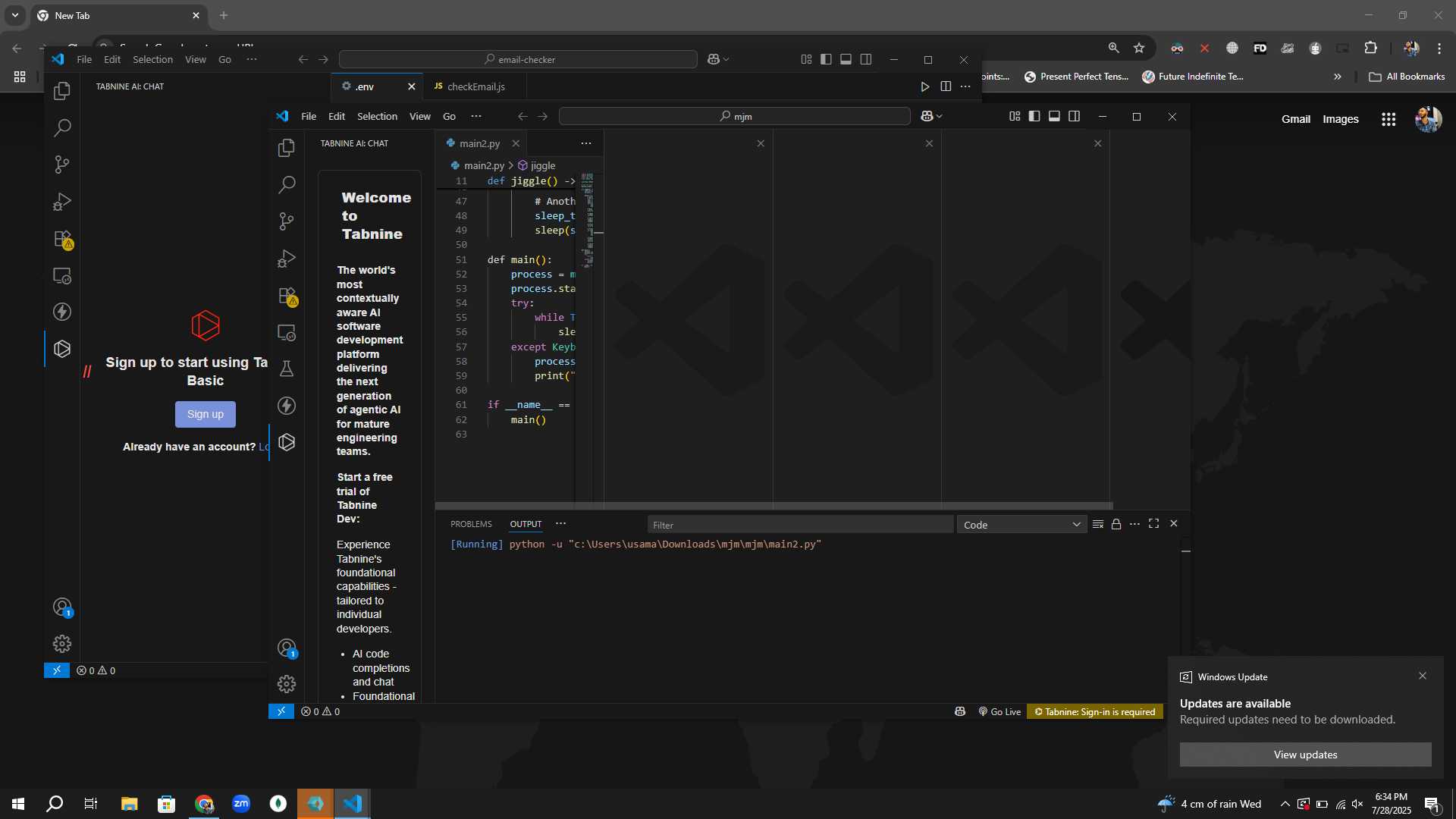This screenshot has height=819, width=1456.
Task: Click the Output Filter input field
Action: click(x=800, y=525)
